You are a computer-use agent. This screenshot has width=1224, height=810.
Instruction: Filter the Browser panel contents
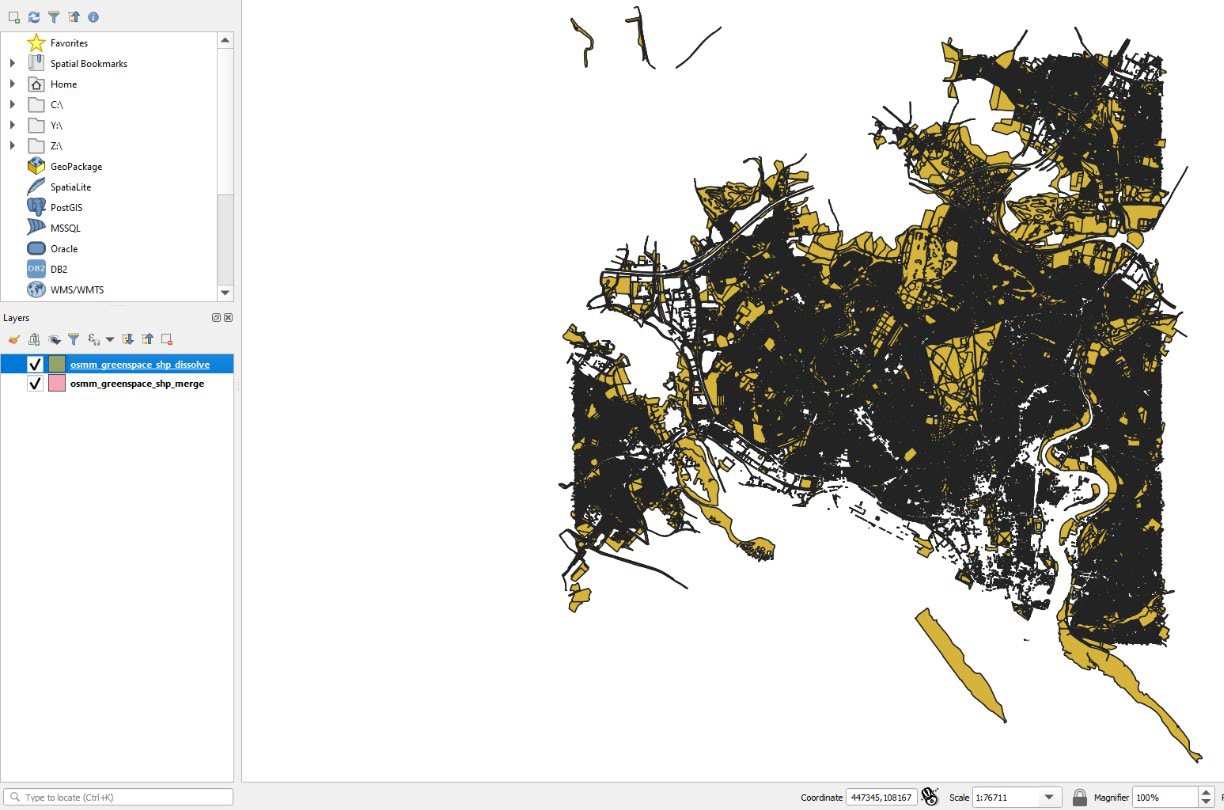click(54, 17)
